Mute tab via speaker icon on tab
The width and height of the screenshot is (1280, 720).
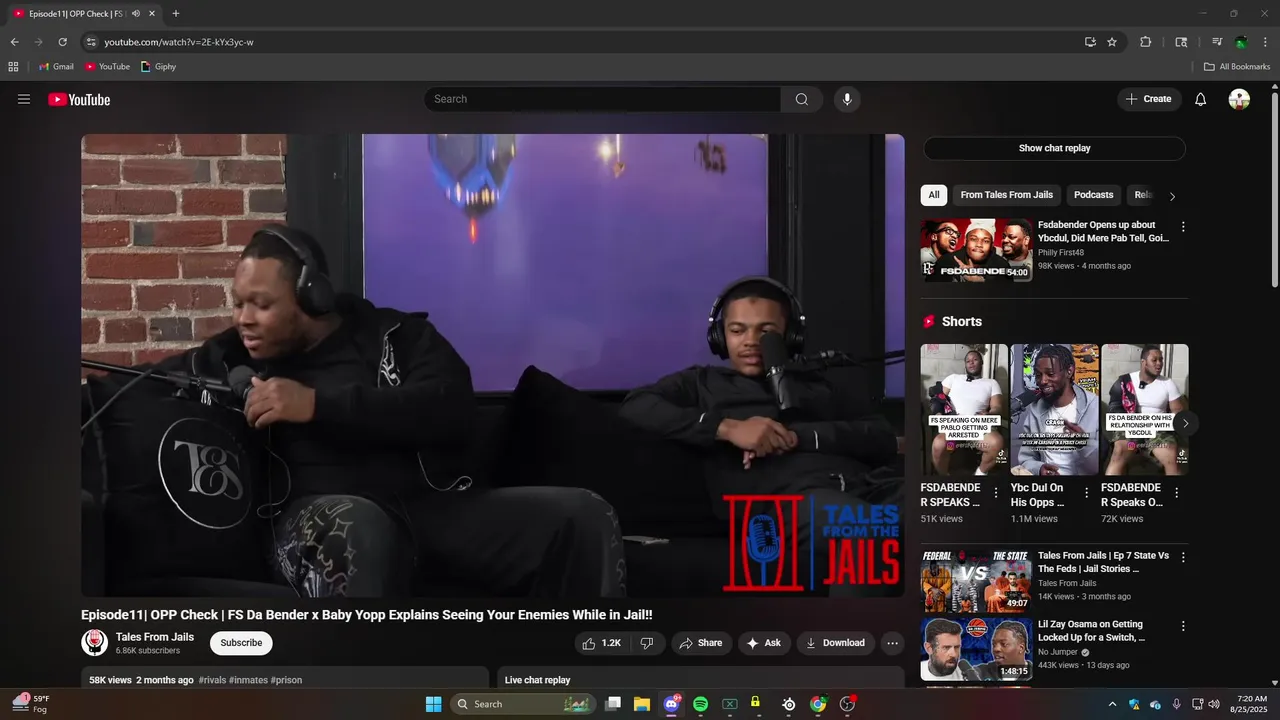[136, 14]
